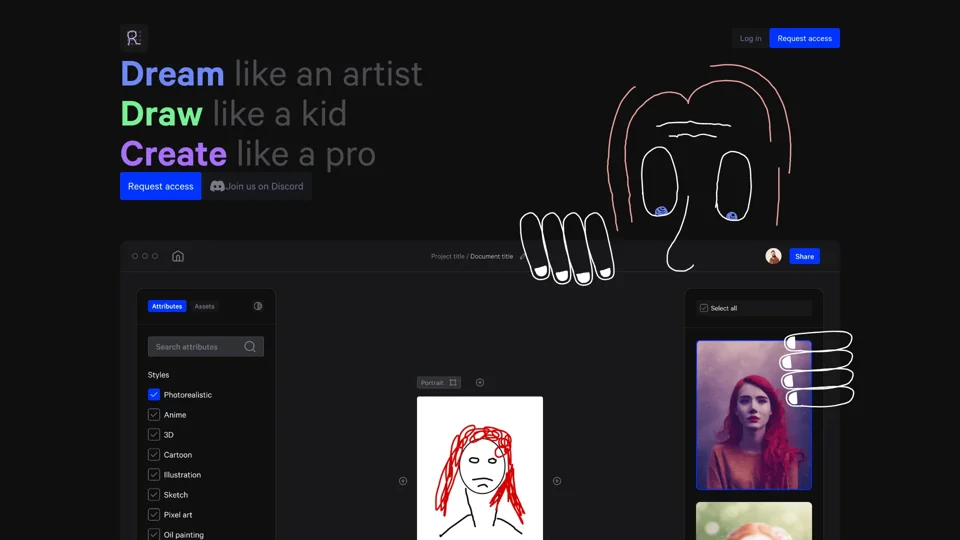
Task: Add a canvas with the left plus icon
Action: tap(403, 481)
